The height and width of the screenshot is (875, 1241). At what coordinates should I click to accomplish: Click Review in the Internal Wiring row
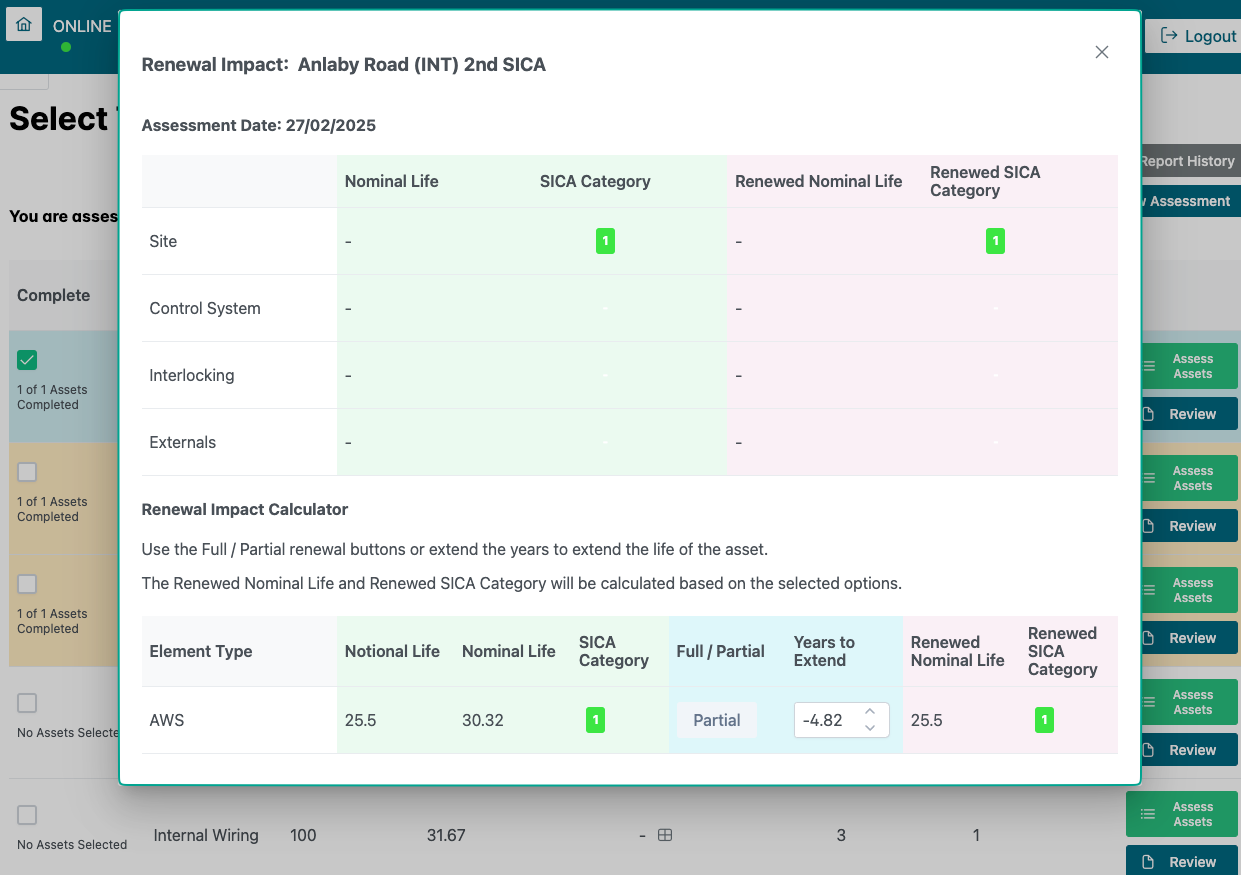(1182, 862)
